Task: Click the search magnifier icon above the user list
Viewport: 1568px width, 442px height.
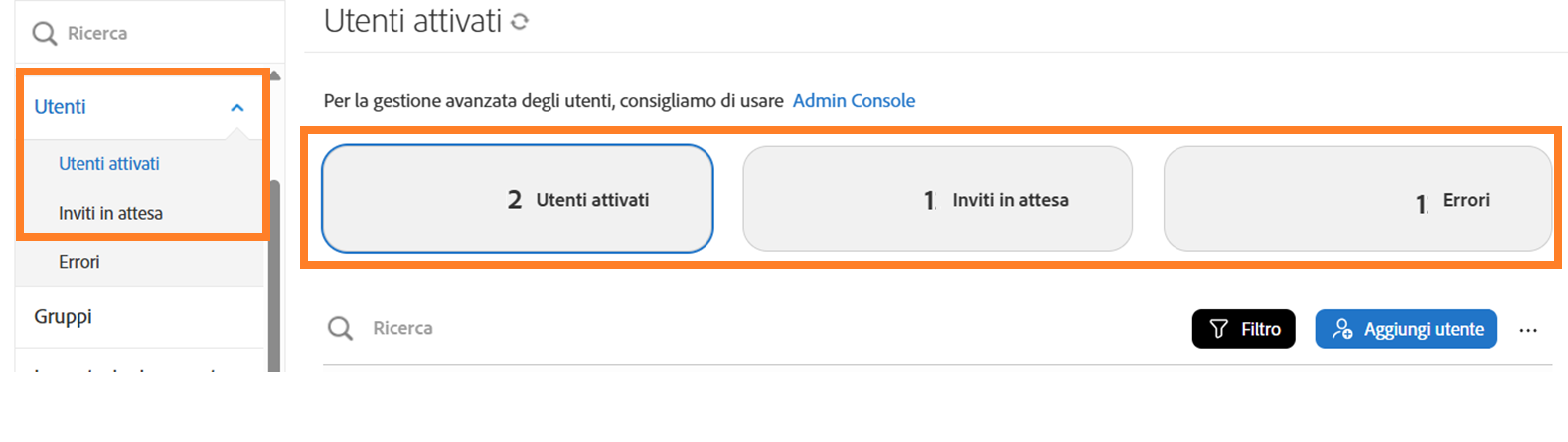Action: [340, 328]
